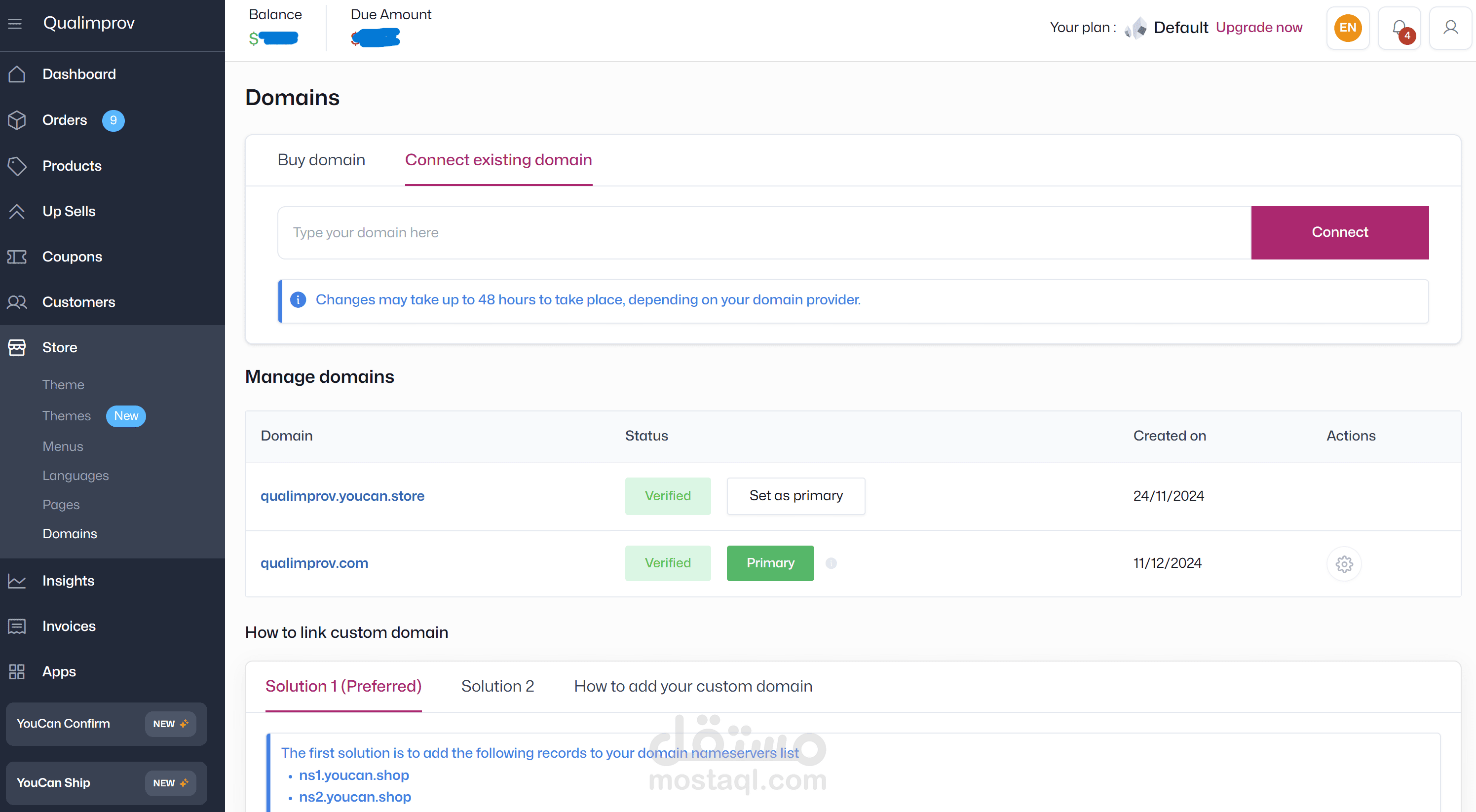Go to Insights in sidebar
Image resolution: width=1476 pixels, height=812 pixels.
[x=68, y=581]
